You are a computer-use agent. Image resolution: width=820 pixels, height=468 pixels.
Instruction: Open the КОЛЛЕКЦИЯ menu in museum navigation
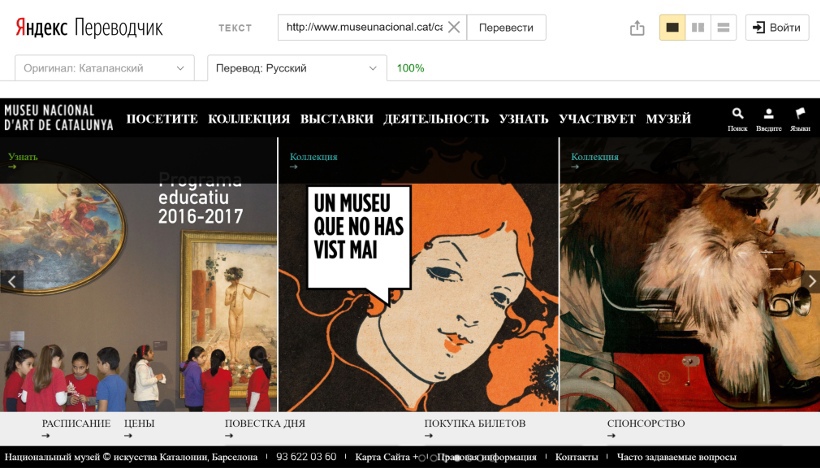coord(249,119)
